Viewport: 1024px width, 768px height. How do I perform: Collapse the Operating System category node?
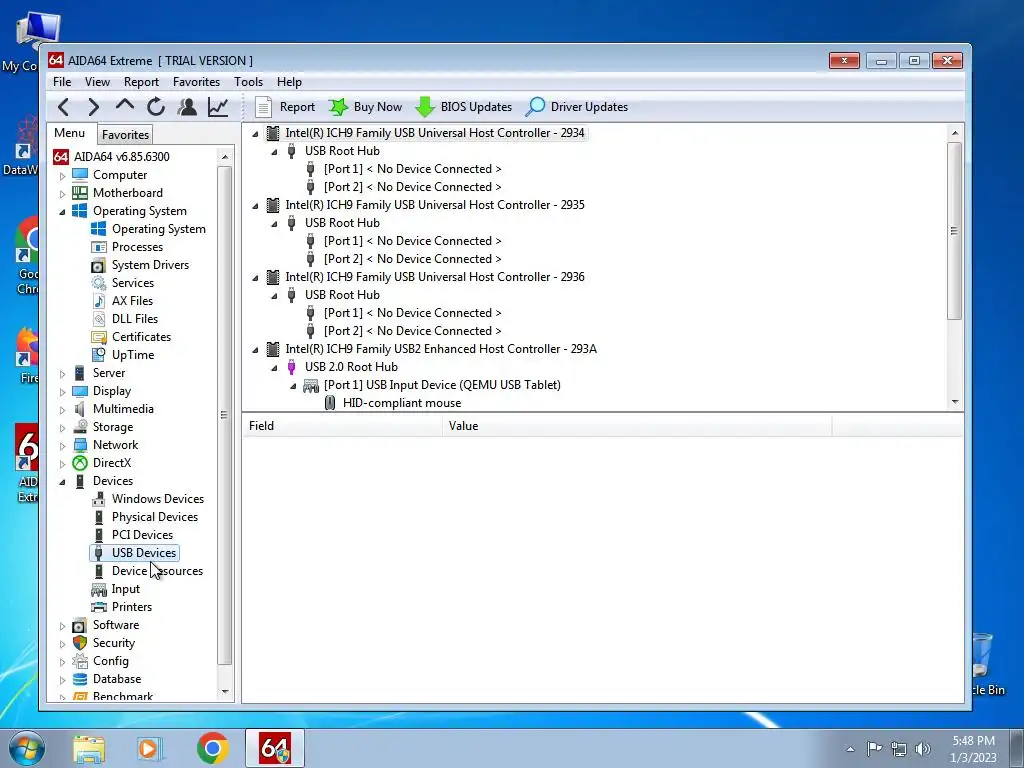[x=63, y=212]
